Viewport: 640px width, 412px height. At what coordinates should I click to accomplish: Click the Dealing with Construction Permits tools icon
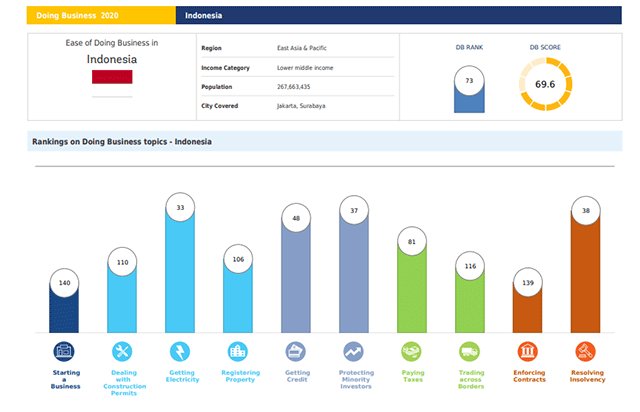[122, 352]
